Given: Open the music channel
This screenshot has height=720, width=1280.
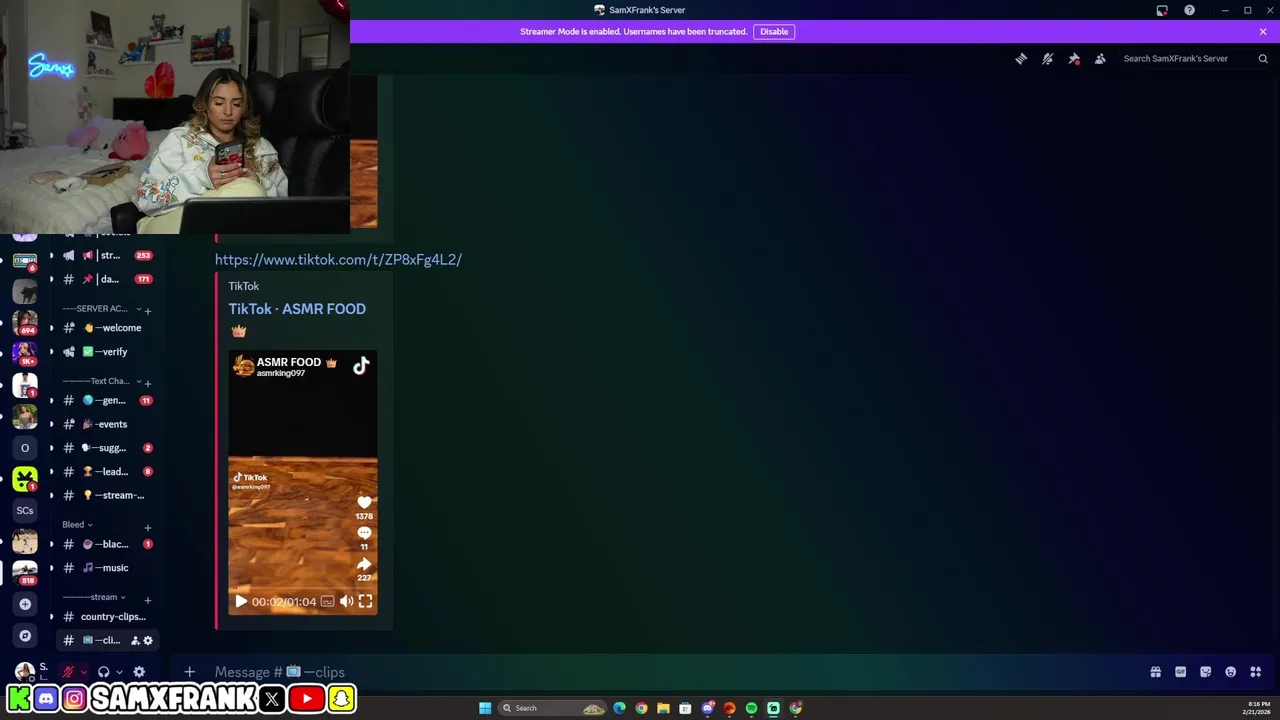Looking at the screenshot, I should 105,568.
